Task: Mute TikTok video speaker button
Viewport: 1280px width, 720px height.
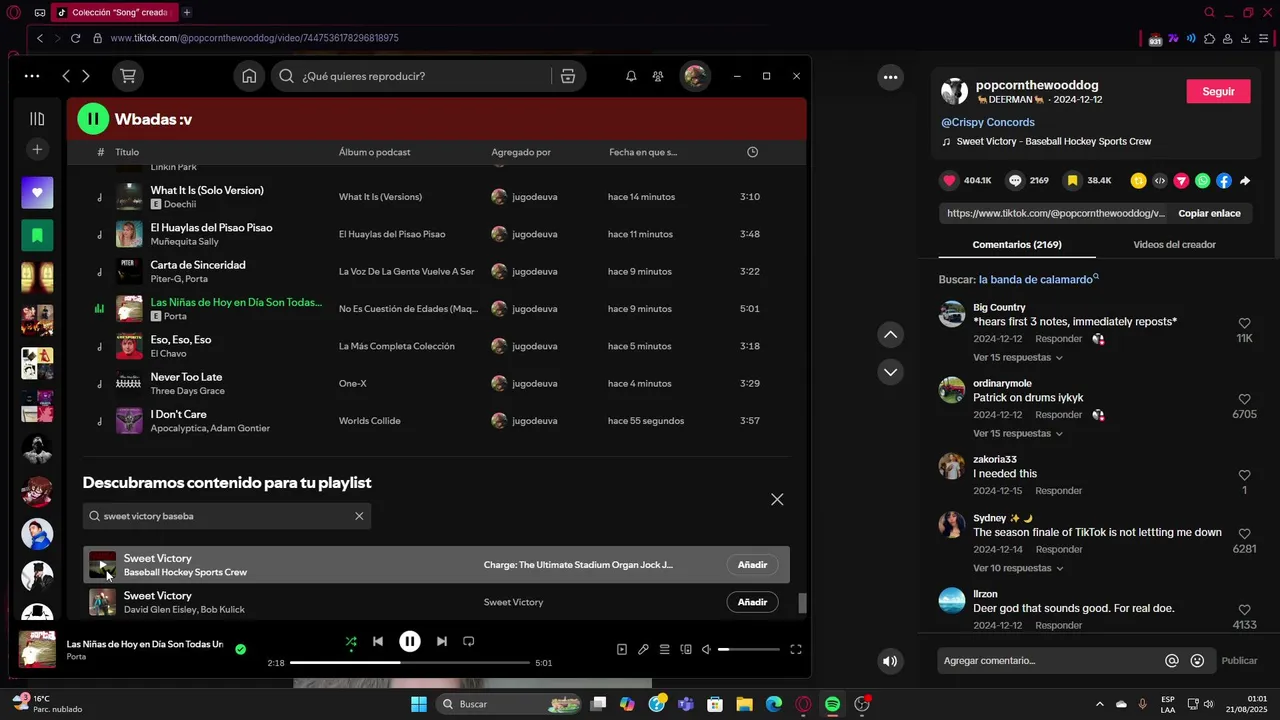Action: (x=890, y=661)
